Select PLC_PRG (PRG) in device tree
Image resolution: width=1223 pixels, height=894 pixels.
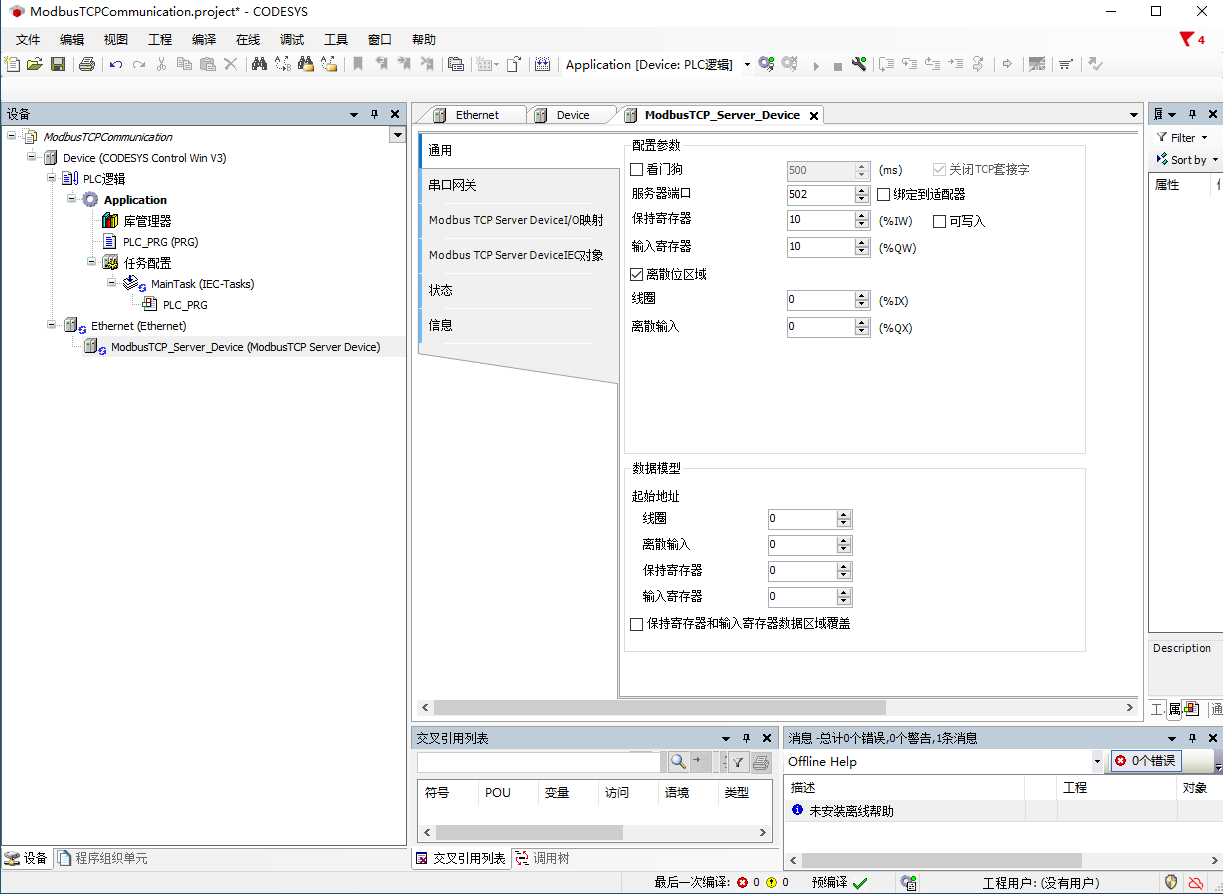pyautogui.click(x=160, y=242)
